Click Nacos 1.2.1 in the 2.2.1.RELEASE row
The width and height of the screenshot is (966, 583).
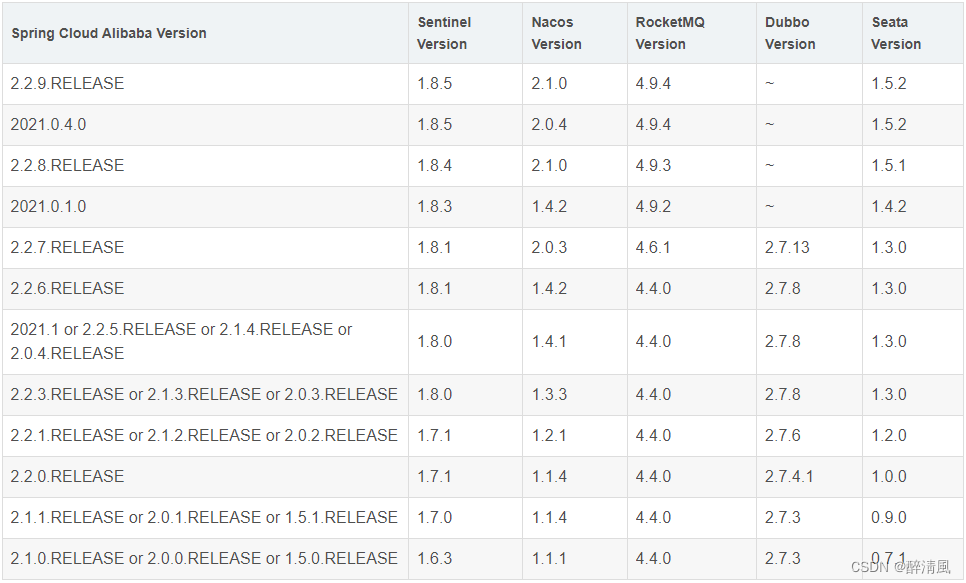[549, 435]
